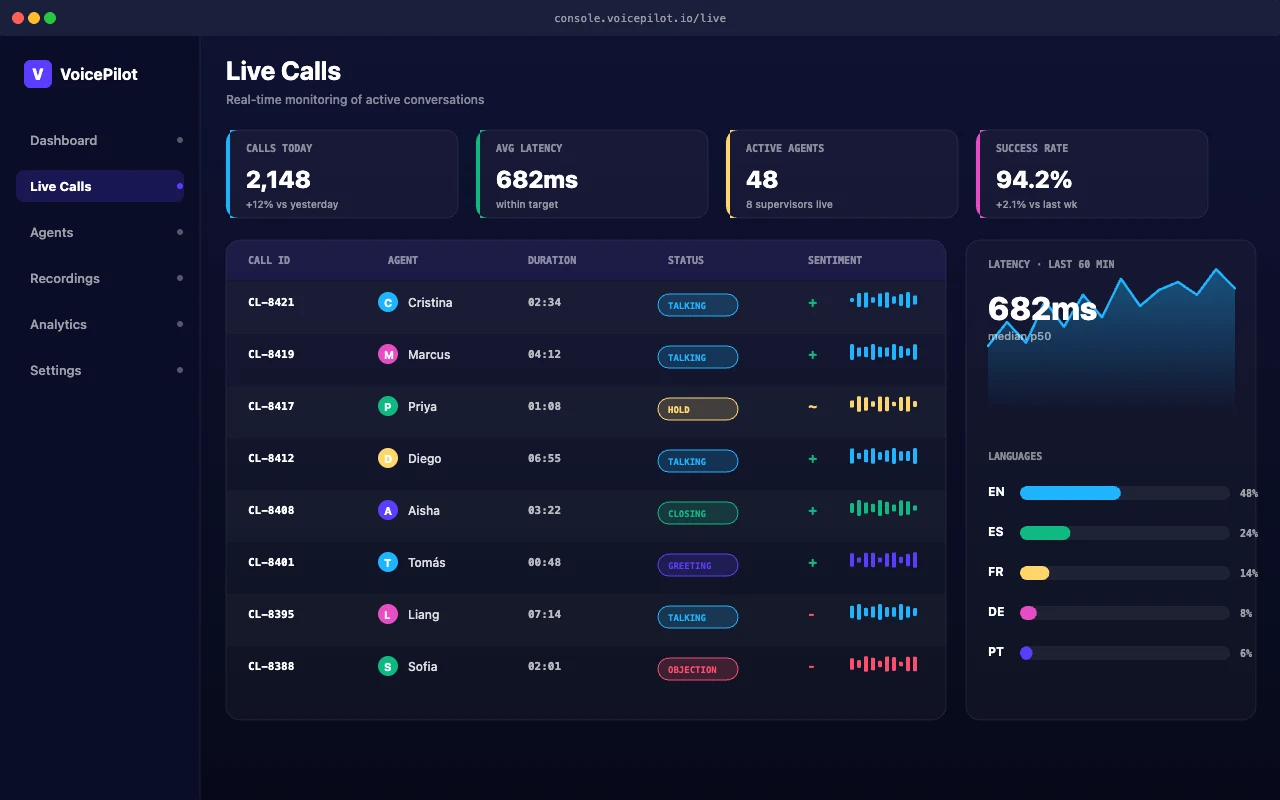Click the duration 06:55
Image resolution: width=1280 pixels, height=800 pixels.
544,458
